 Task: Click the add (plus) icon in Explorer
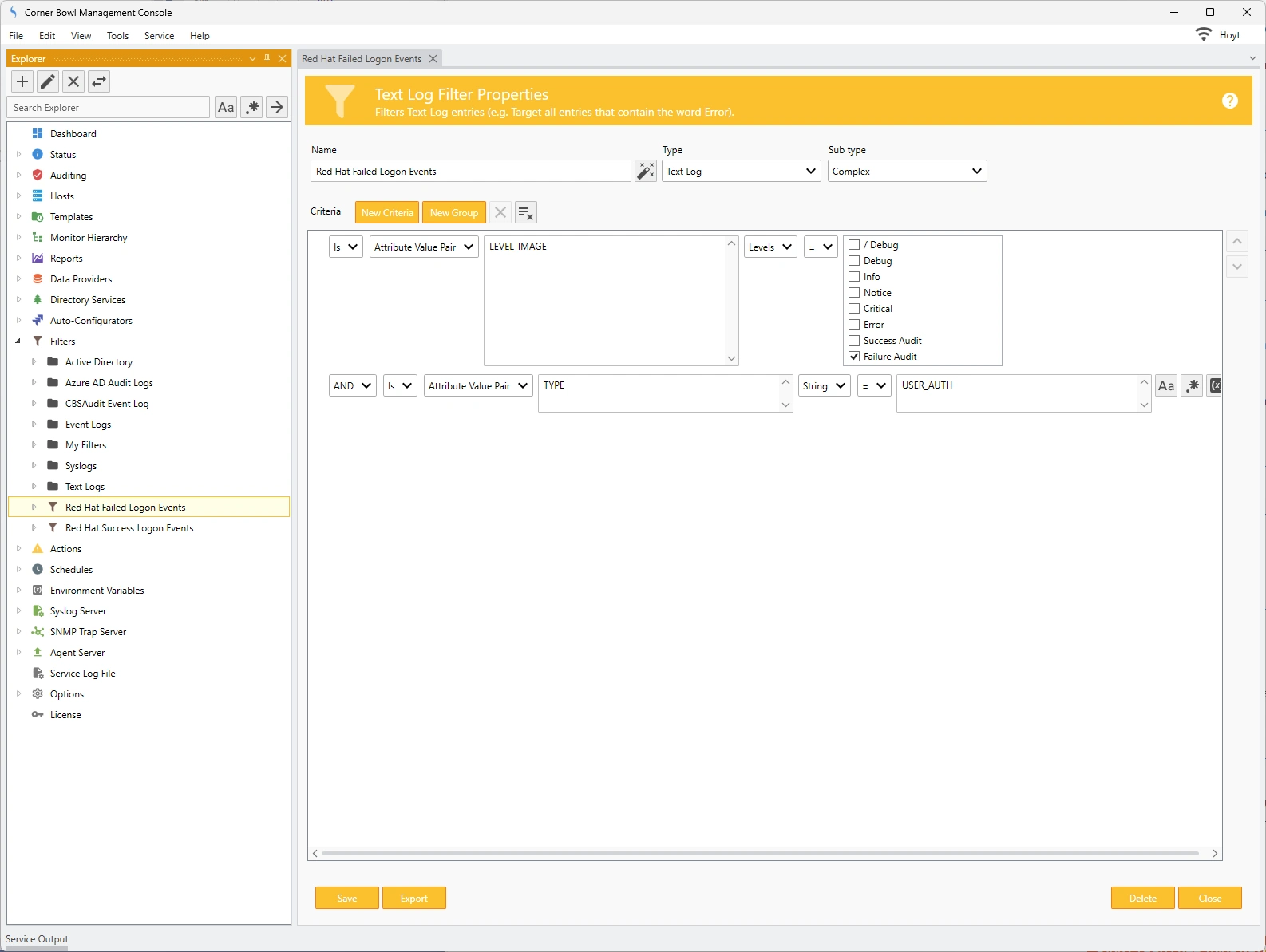(22, 81)
